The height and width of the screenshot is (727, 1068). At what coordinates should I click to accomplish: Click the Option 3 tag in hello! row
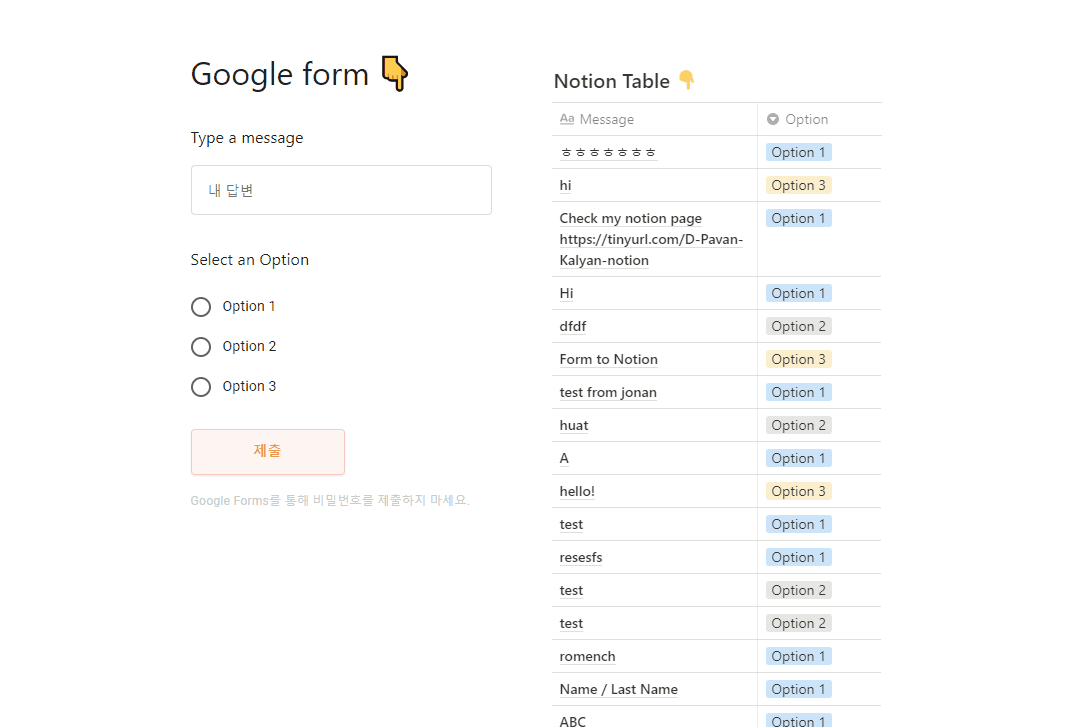point(799,491)
